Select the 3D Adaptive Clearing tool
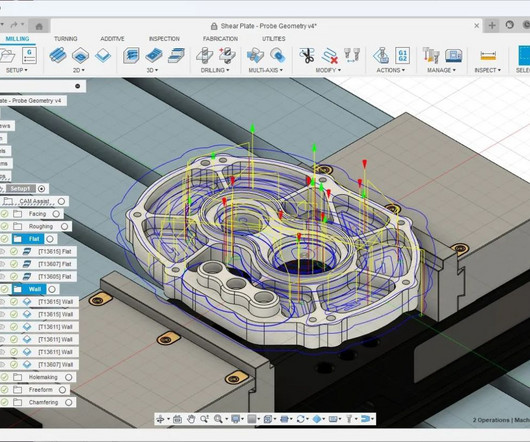This screenshot has height=442, width=530. [131, 55]
